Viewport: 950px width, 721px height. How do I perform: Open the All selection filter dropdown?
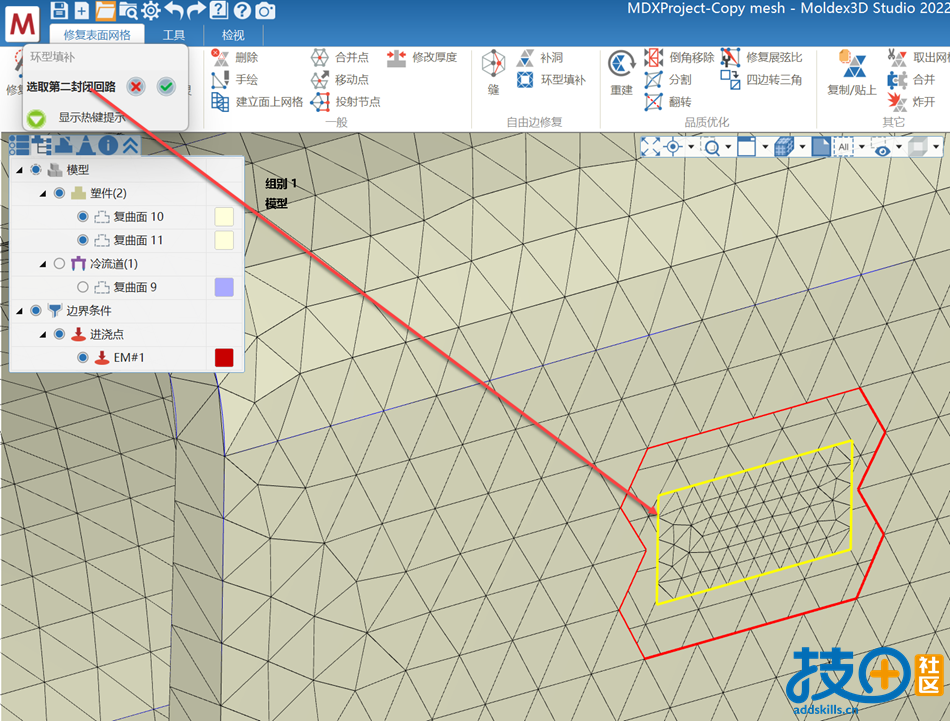(x=862, y=147)
